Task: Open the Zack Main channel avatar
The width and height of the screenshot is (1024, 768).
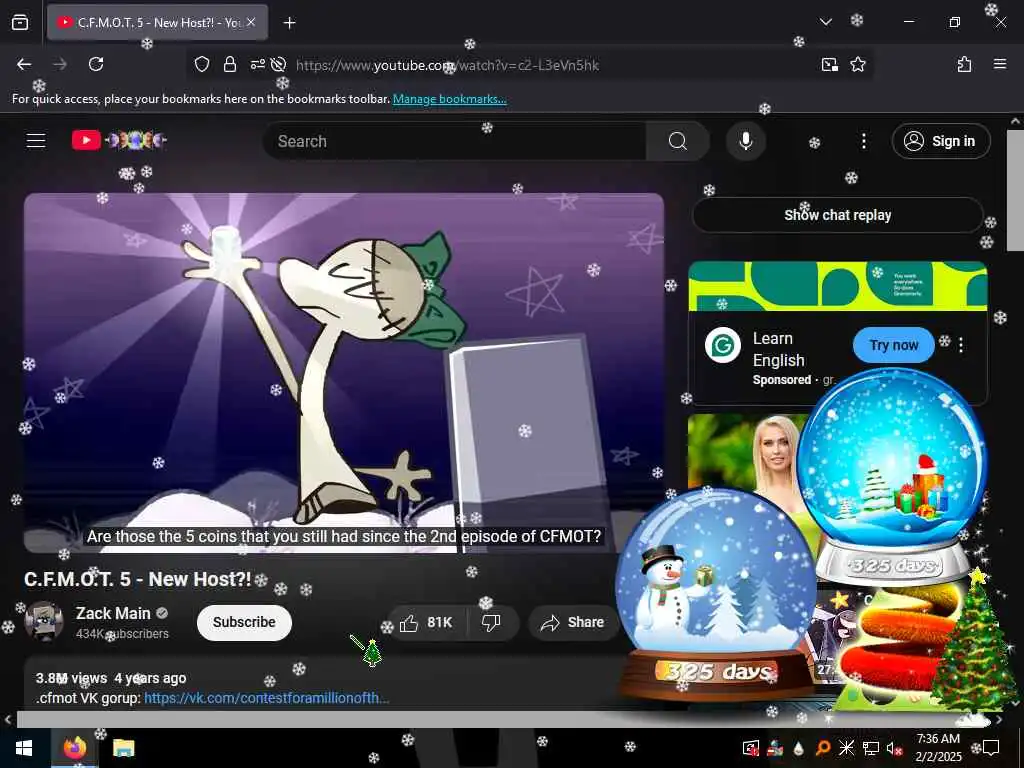Action: coord(44,621)
